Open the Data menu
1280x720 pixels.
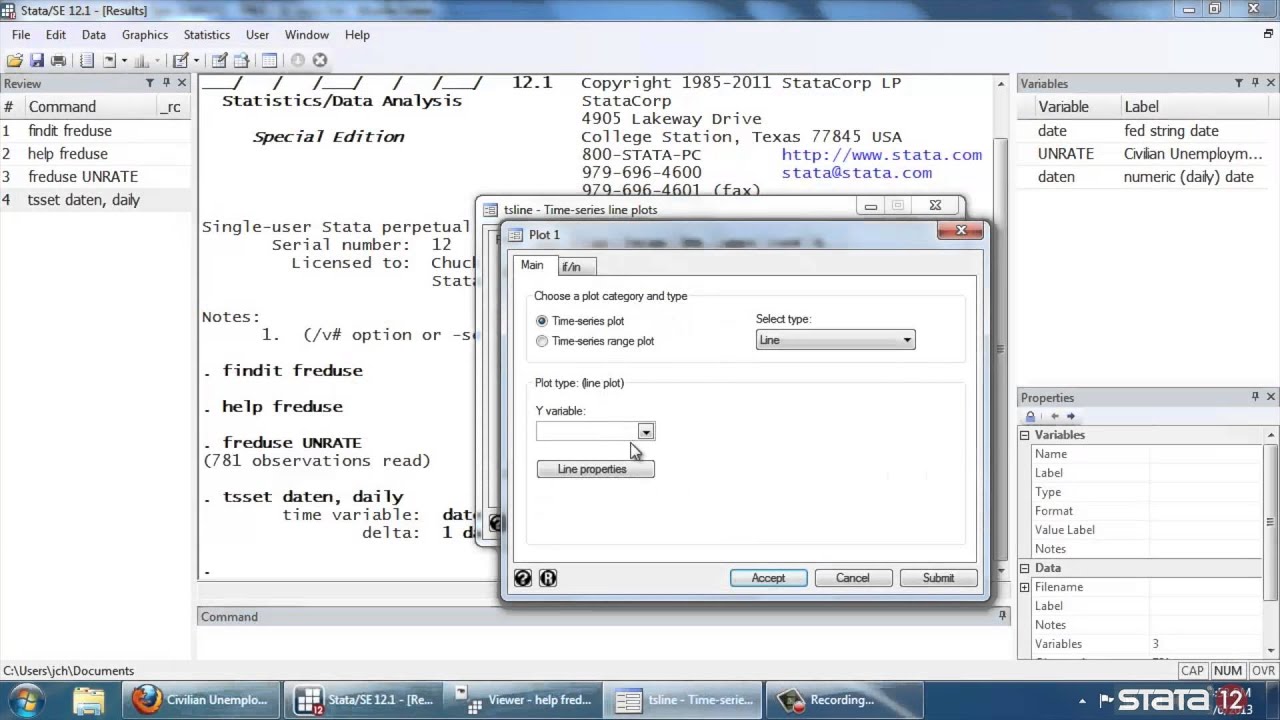click(94, 34)
